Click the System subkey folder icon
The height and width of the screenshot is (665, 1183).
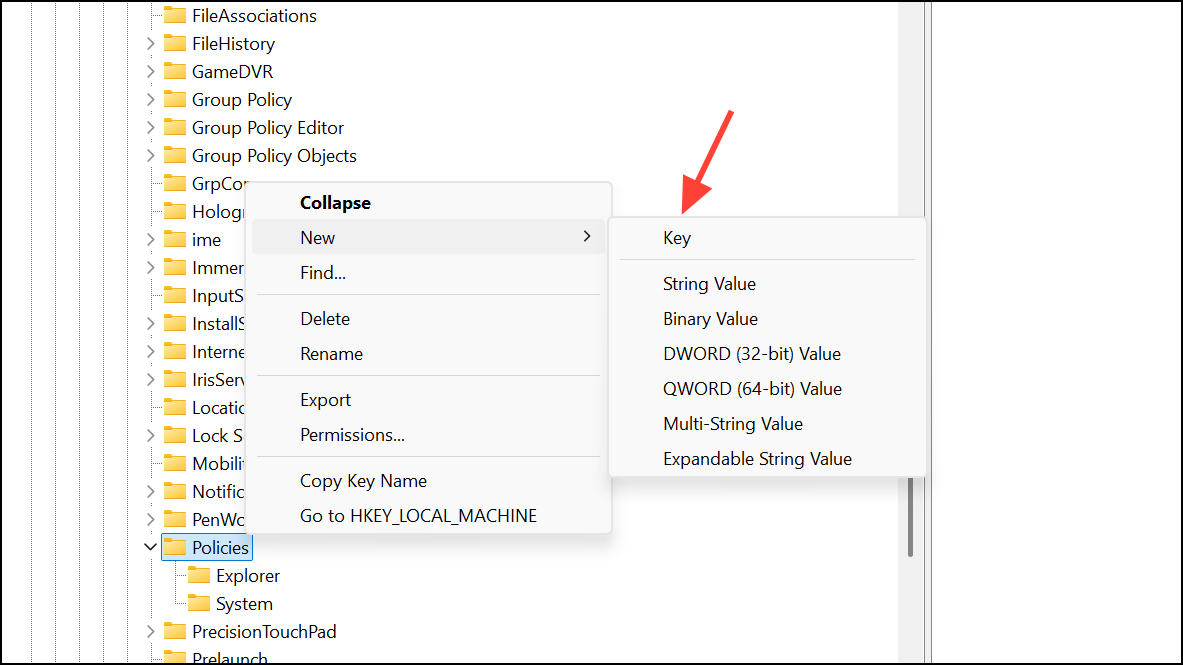tap(199, 603)
